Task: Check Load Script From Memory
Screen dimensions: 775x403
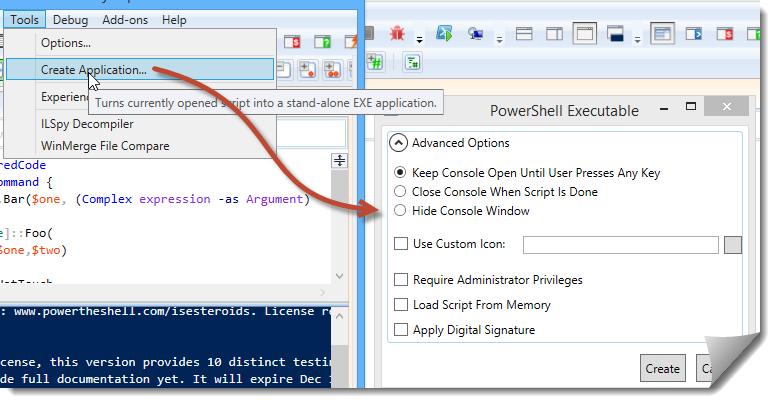Action: coord(402,305)
